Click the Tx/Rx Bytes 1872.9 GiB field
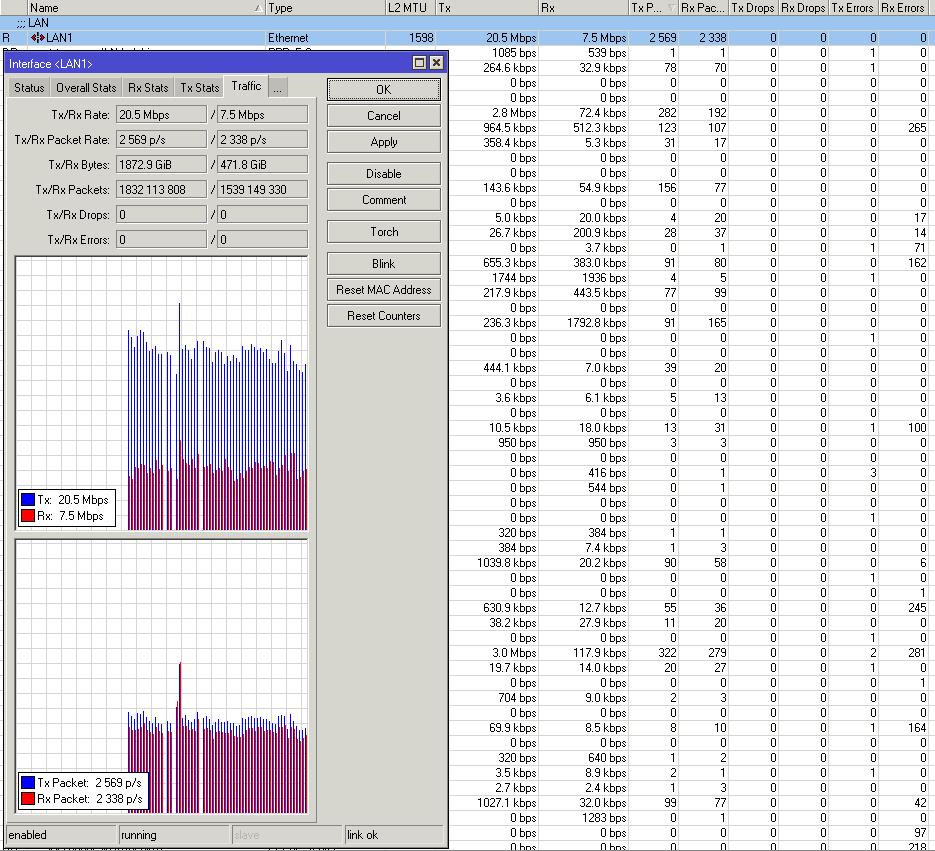Image resolution: width=935 pixels, height=851 pixels. [161, 165]
